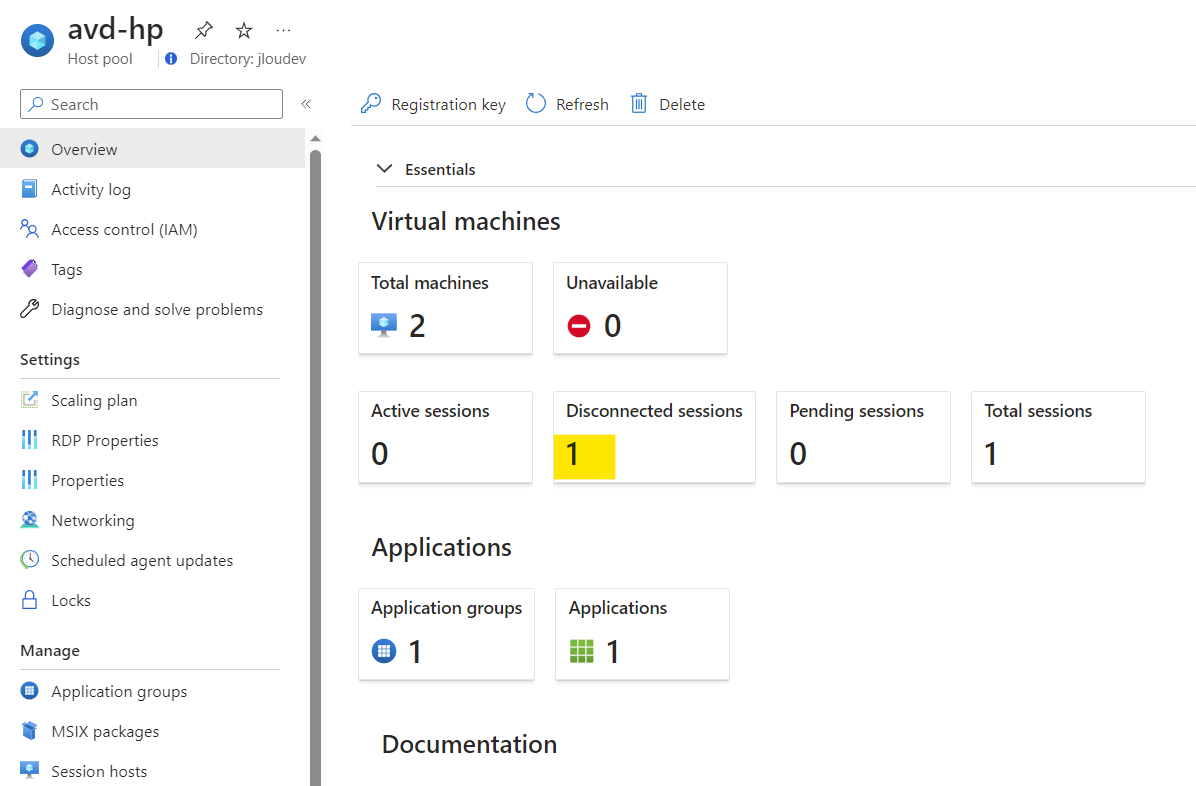
Task: Click the Directory: jloudev text
Action: click(x=248, y=59)
